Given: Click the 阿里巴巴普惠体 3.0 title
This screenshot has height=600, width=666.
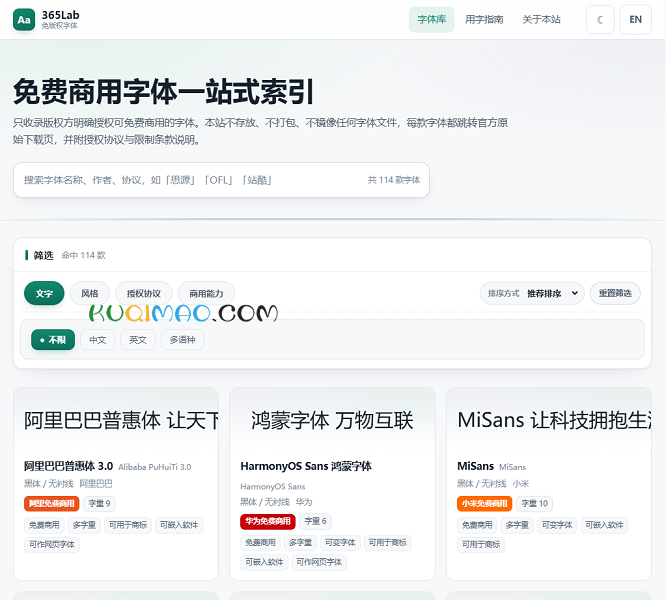Looking at the screenshot, I should coord(68,466).
